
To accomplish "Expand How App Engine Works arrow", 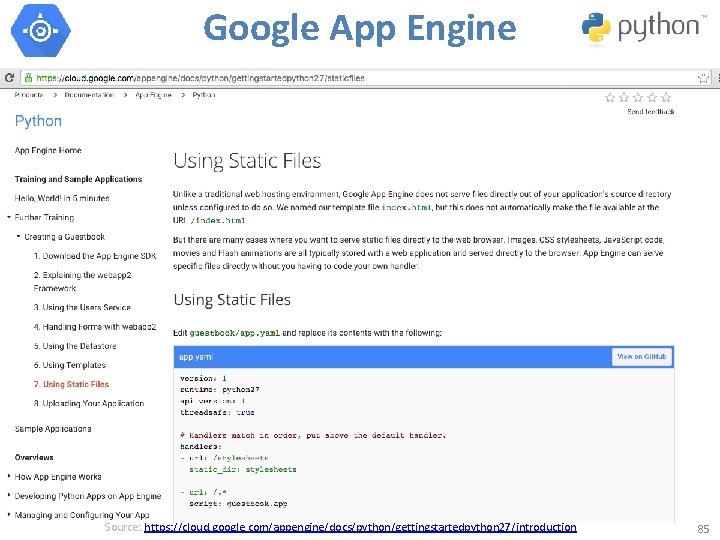I will pos(9,476).
